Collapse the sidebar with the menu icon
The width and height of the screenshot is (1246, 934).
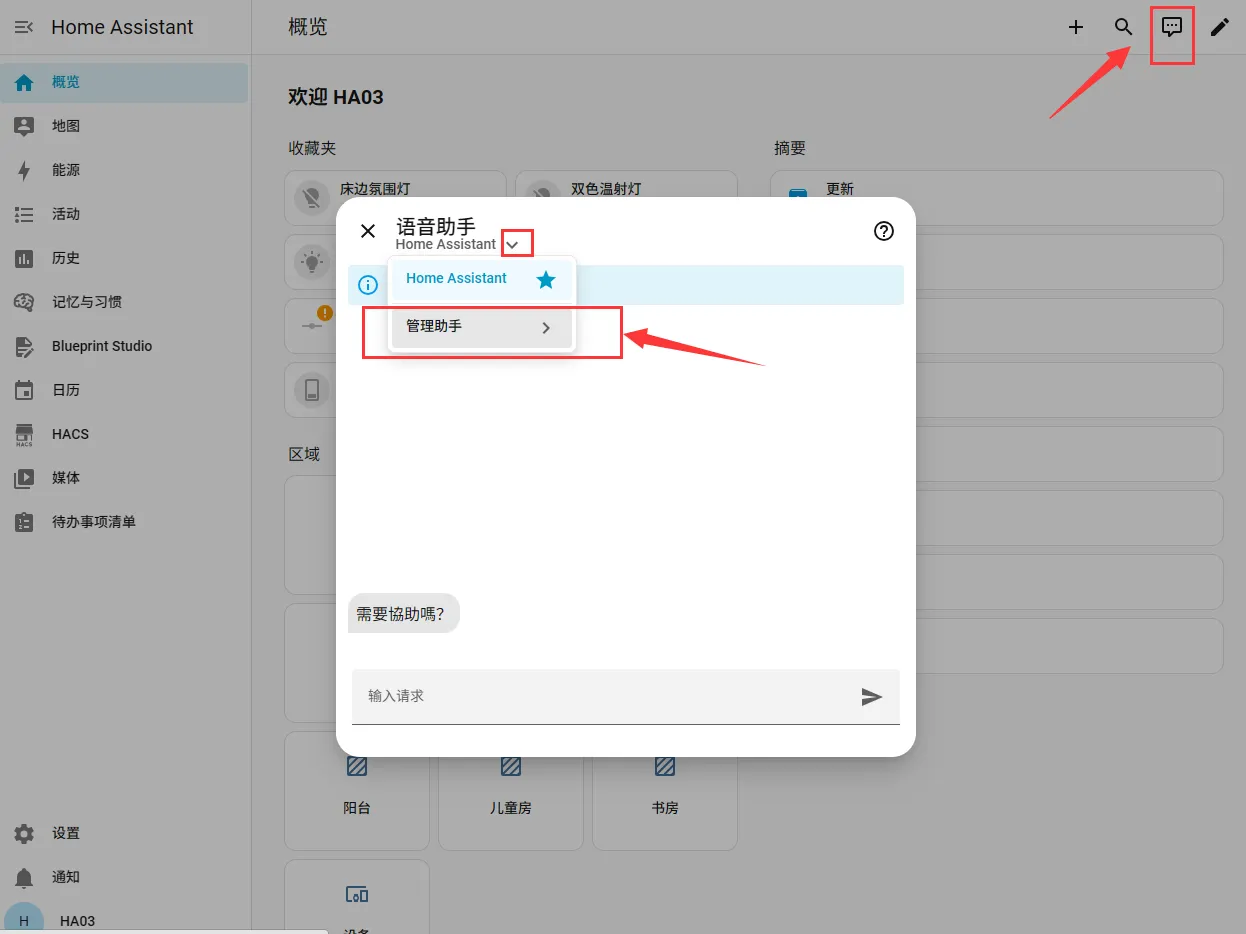point(24,27)
